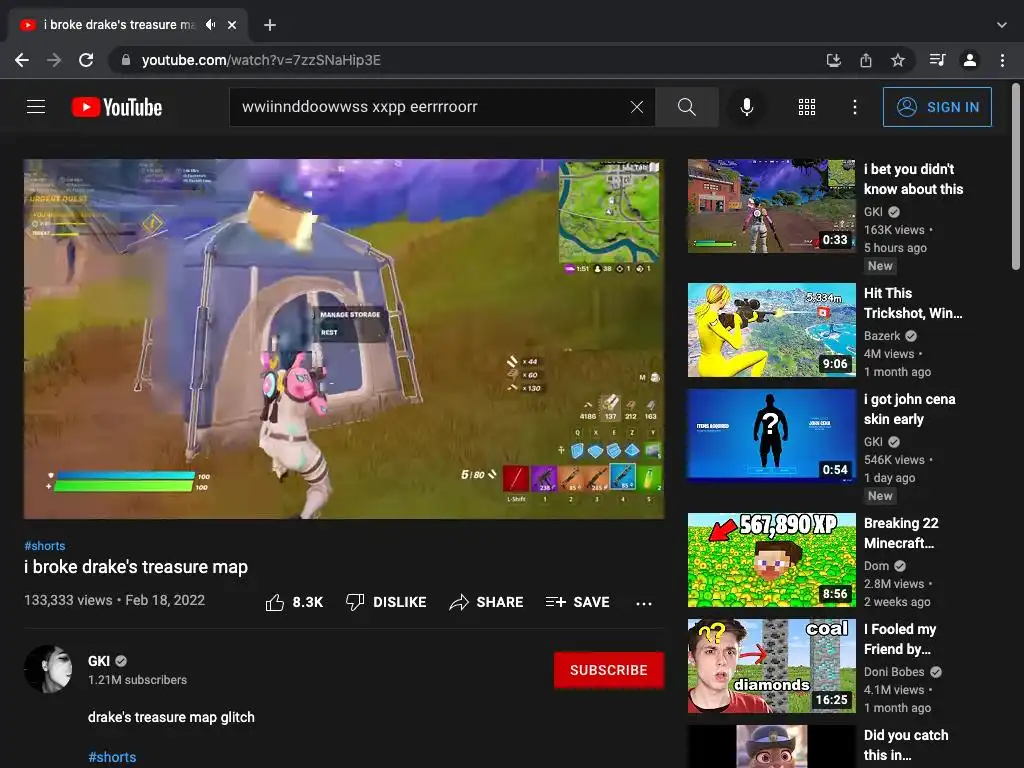Click the DISLIKE button
1024x768 pixels.
(386, 602)
